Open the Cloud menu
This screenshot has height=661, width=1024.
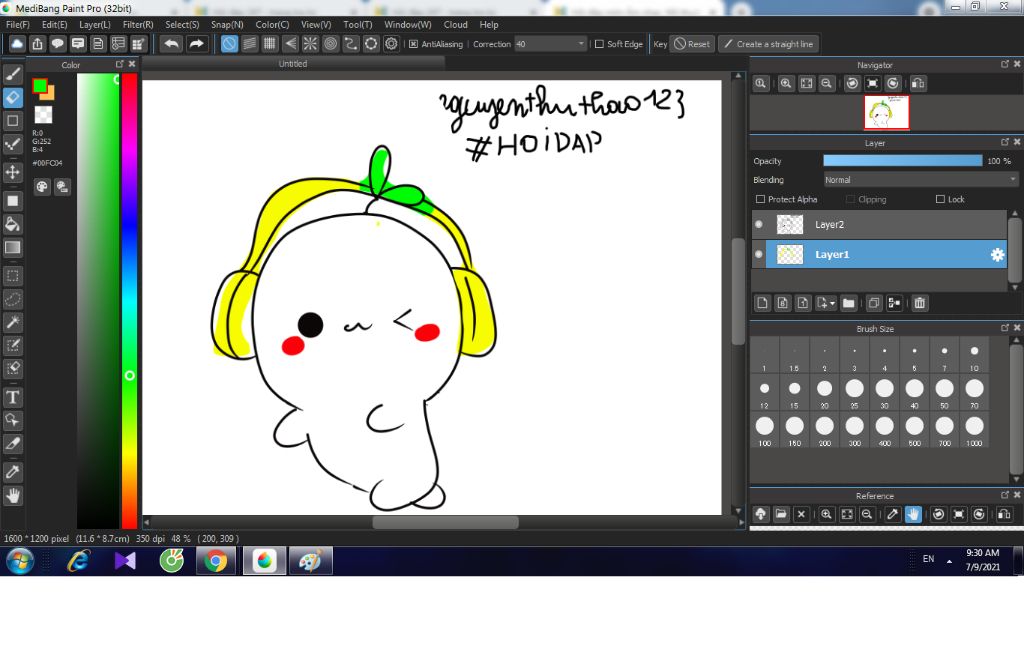pyautogui.click(x=455, y=24)
